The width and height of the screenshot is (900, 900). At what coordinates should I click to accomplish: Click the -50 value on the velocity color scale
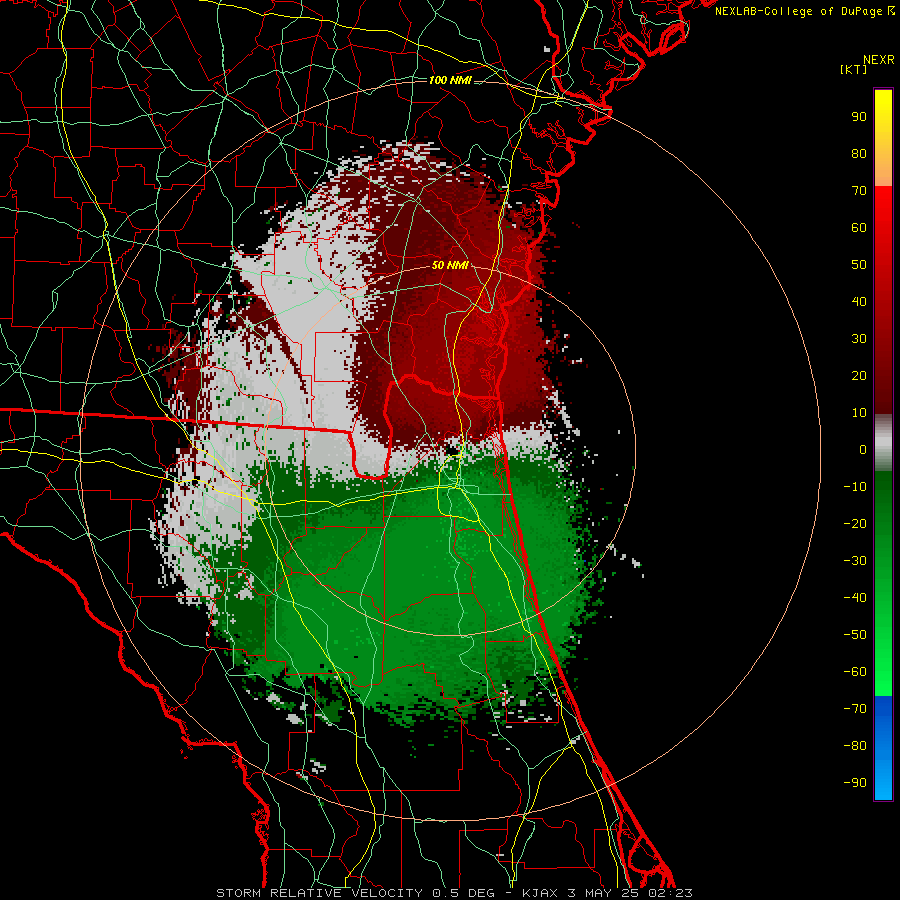pyautogui.click(x=855, y=635)
